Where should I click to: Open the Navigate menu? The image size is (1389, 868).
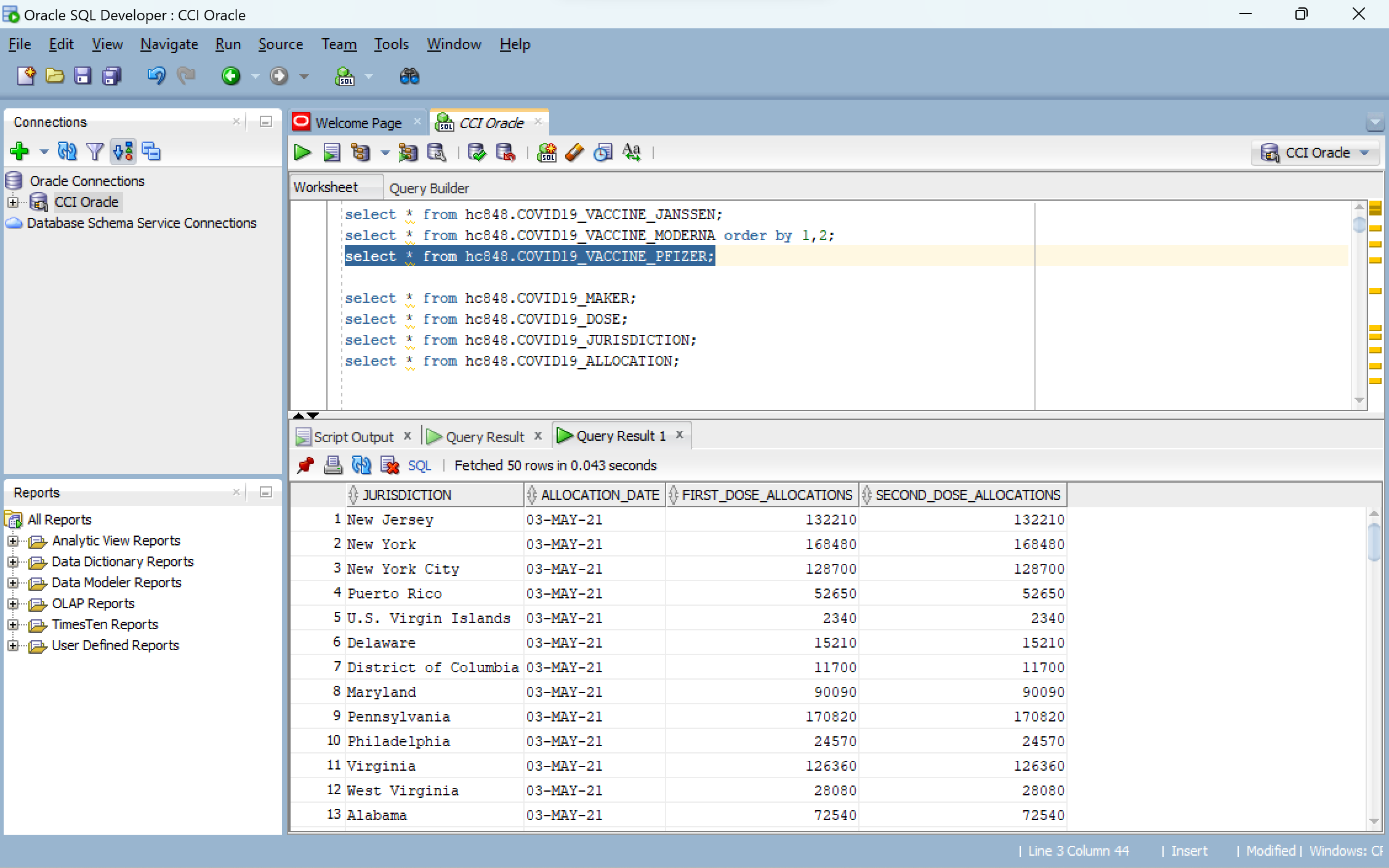pyautogui.click(x=169, y=44)
